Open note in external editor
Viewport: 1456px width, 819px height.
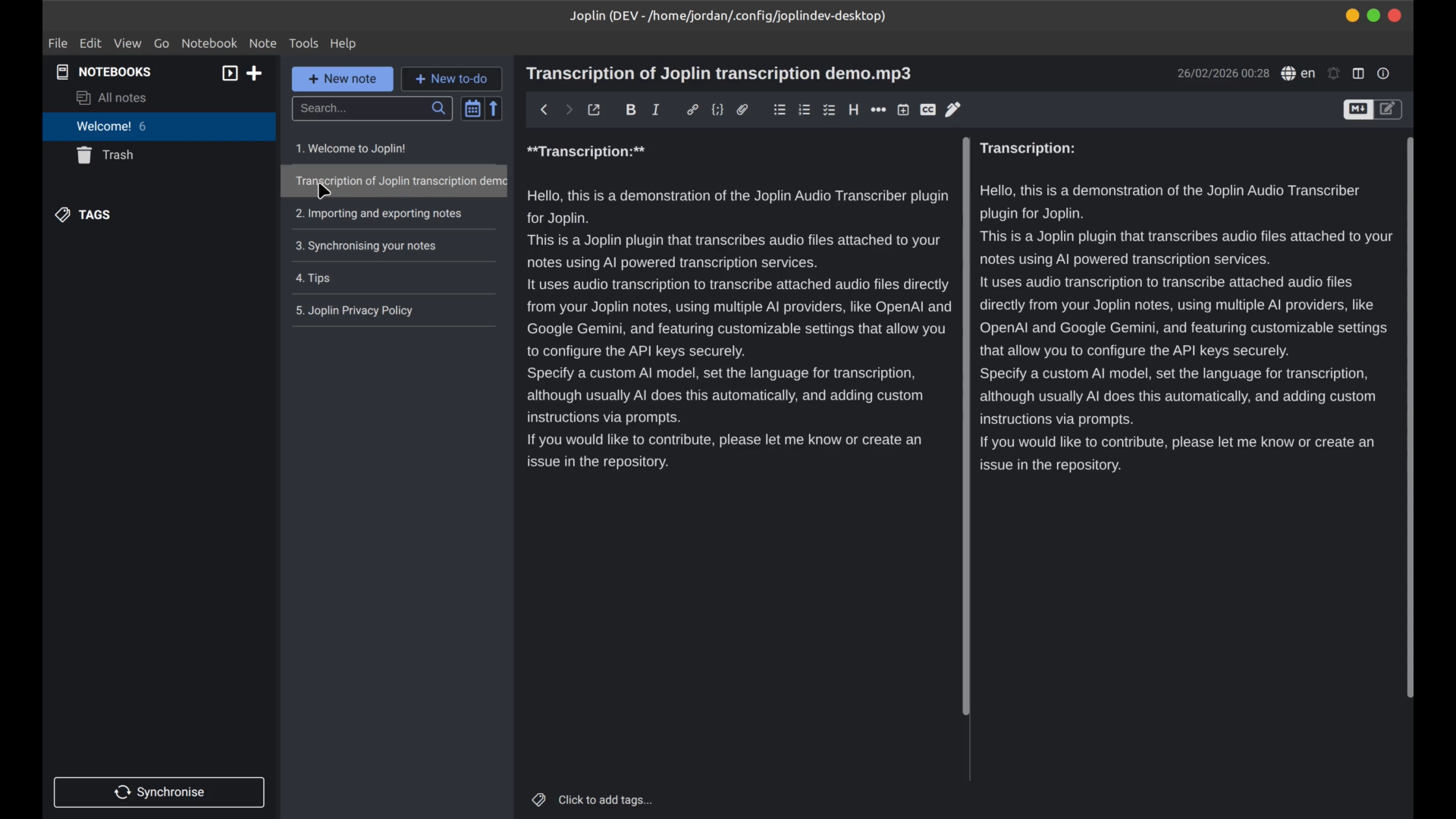click(x=595, y=111)
